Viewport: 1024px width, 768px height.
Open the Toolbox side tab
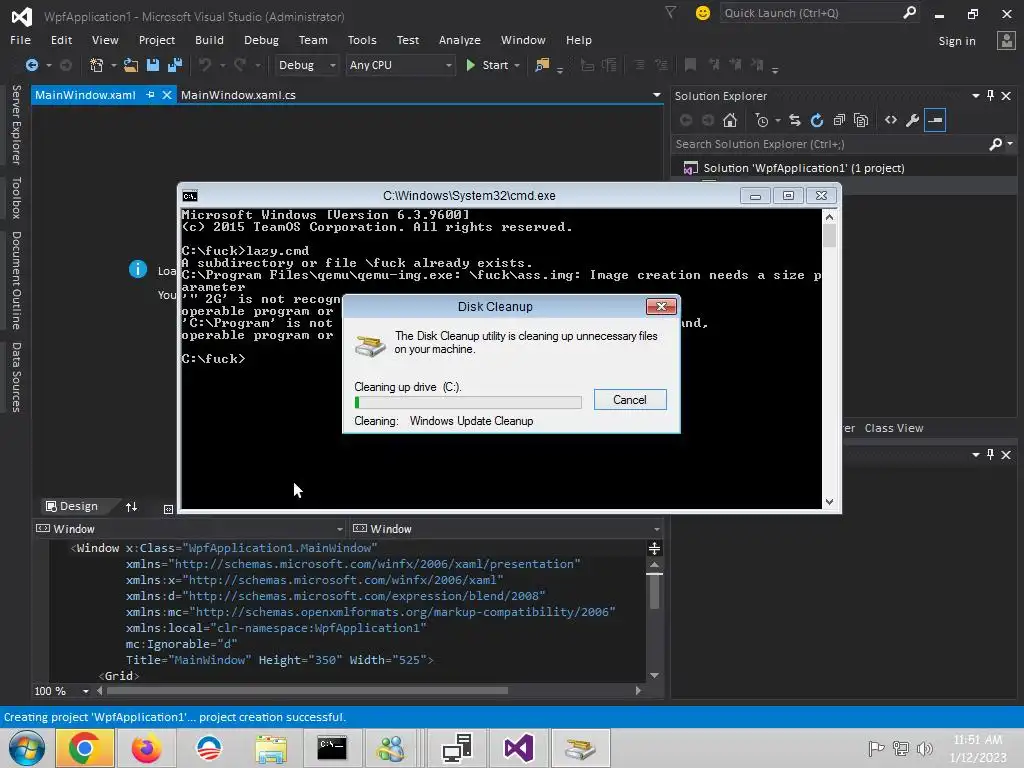[x=16, y=198]
